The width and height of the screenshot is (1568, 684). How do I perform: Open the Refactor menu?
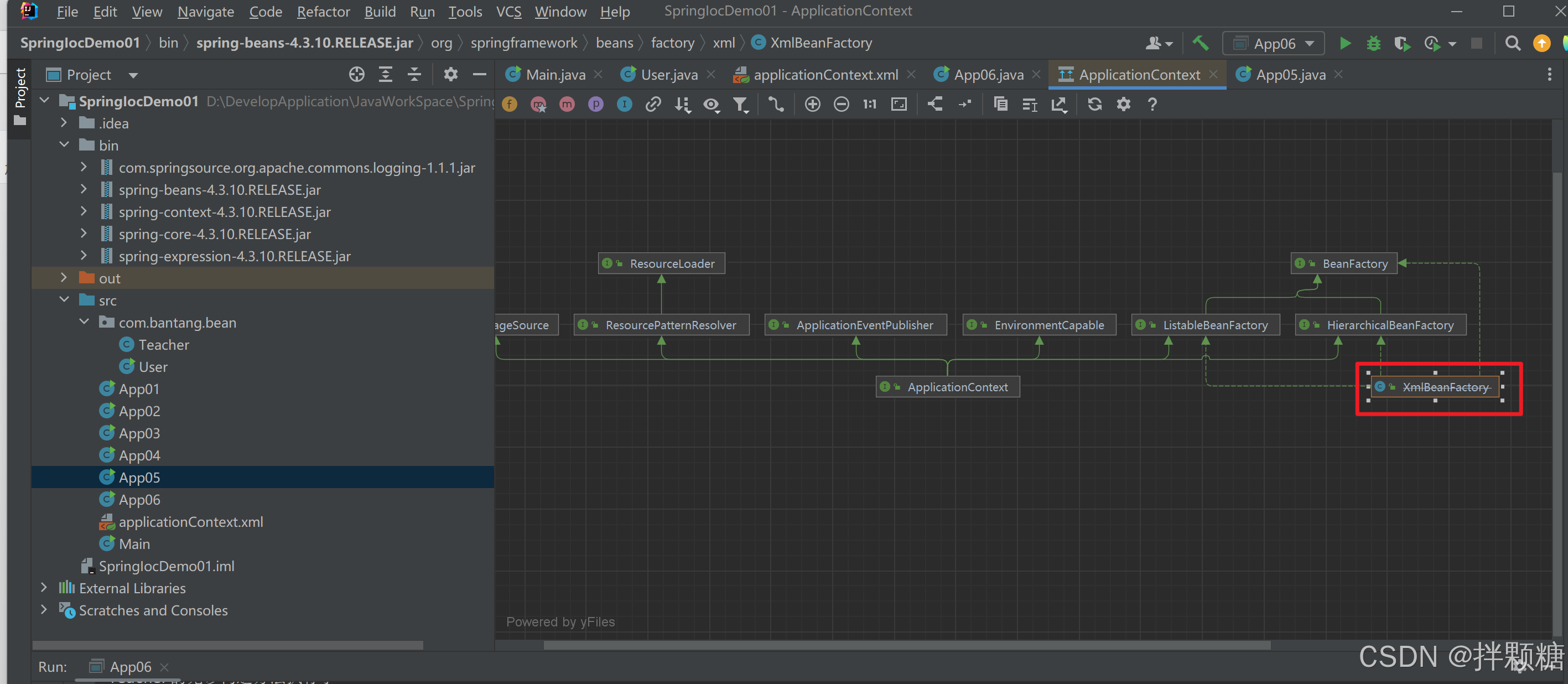(x=323, y=12)
